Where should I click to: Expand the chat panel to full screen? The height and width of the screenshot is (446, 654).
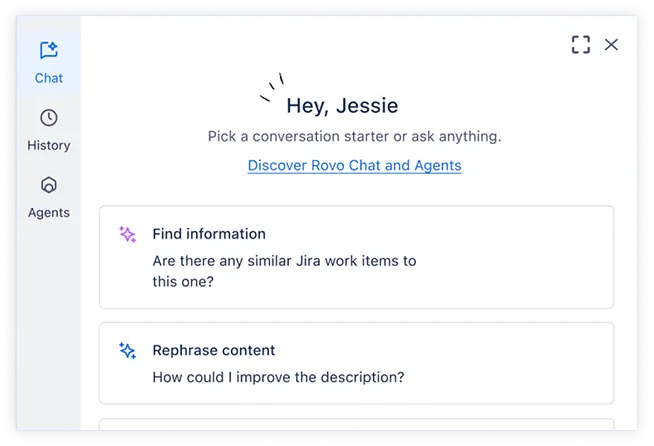580,44
